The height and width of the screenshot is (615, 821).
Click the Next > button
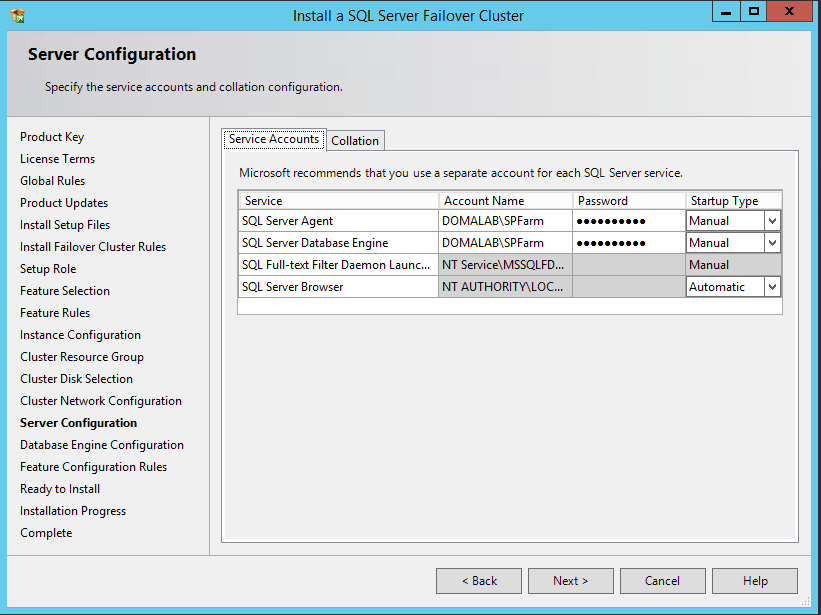571,581
